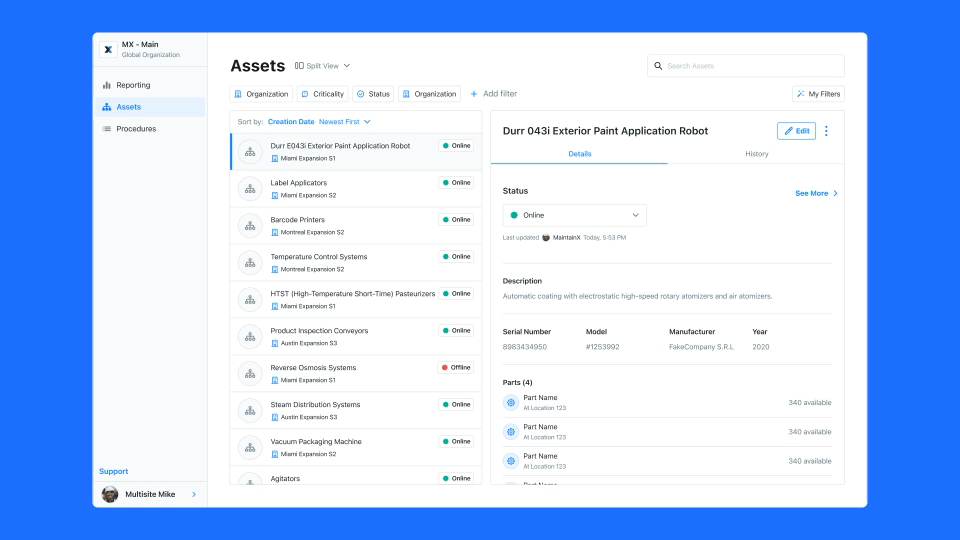960x540 pixels.
Task: Select Steam Distribution Systems asset
Action: 356,410
